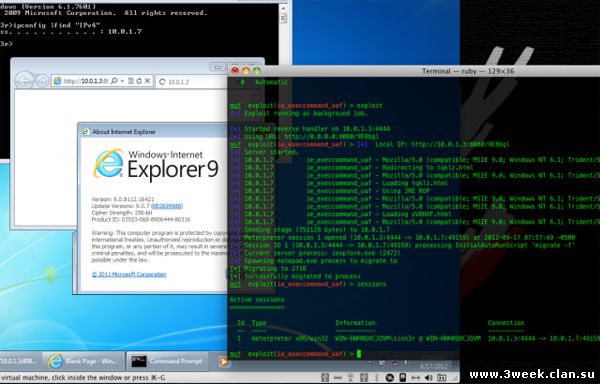600x384 pixels.
Task: Click the network arrows icon in VM status bar
Action: (x=415, y=377)
